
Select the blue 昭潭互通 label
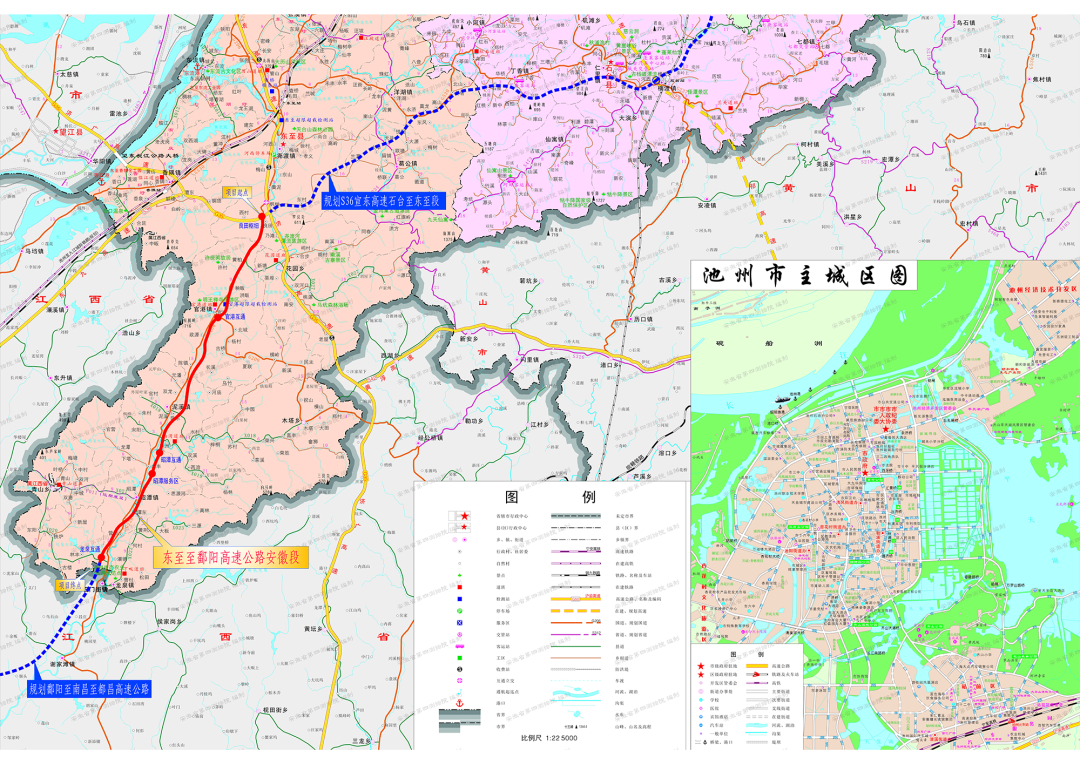point(171,460)
